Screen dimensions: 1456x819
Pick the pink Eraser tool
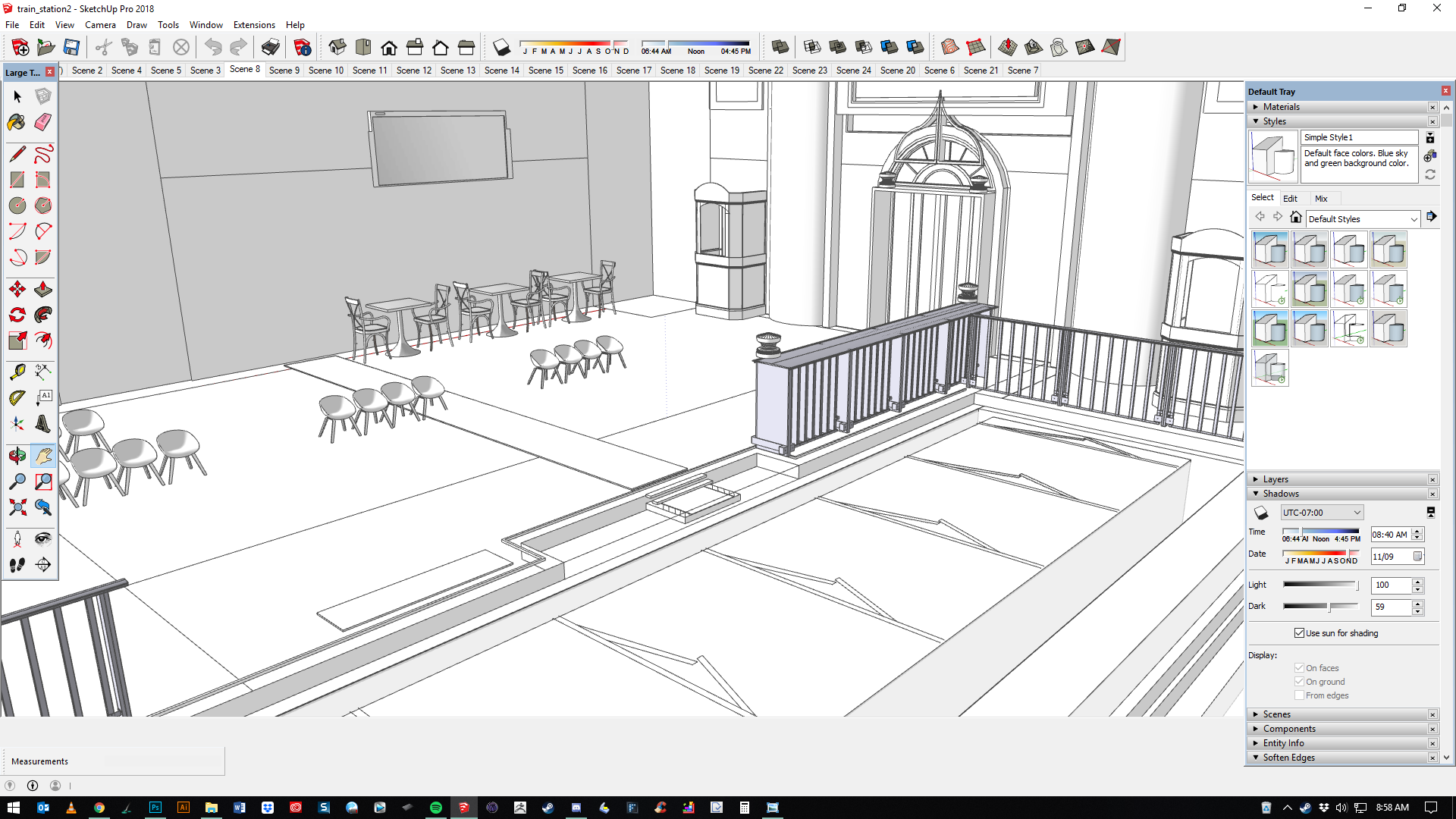tap(43, 122)
